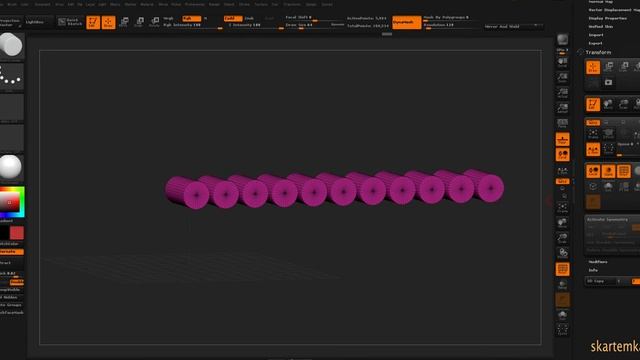Expand Modifiers section in Transform
This screenshot has width=640, height=360.
(598, 262)
